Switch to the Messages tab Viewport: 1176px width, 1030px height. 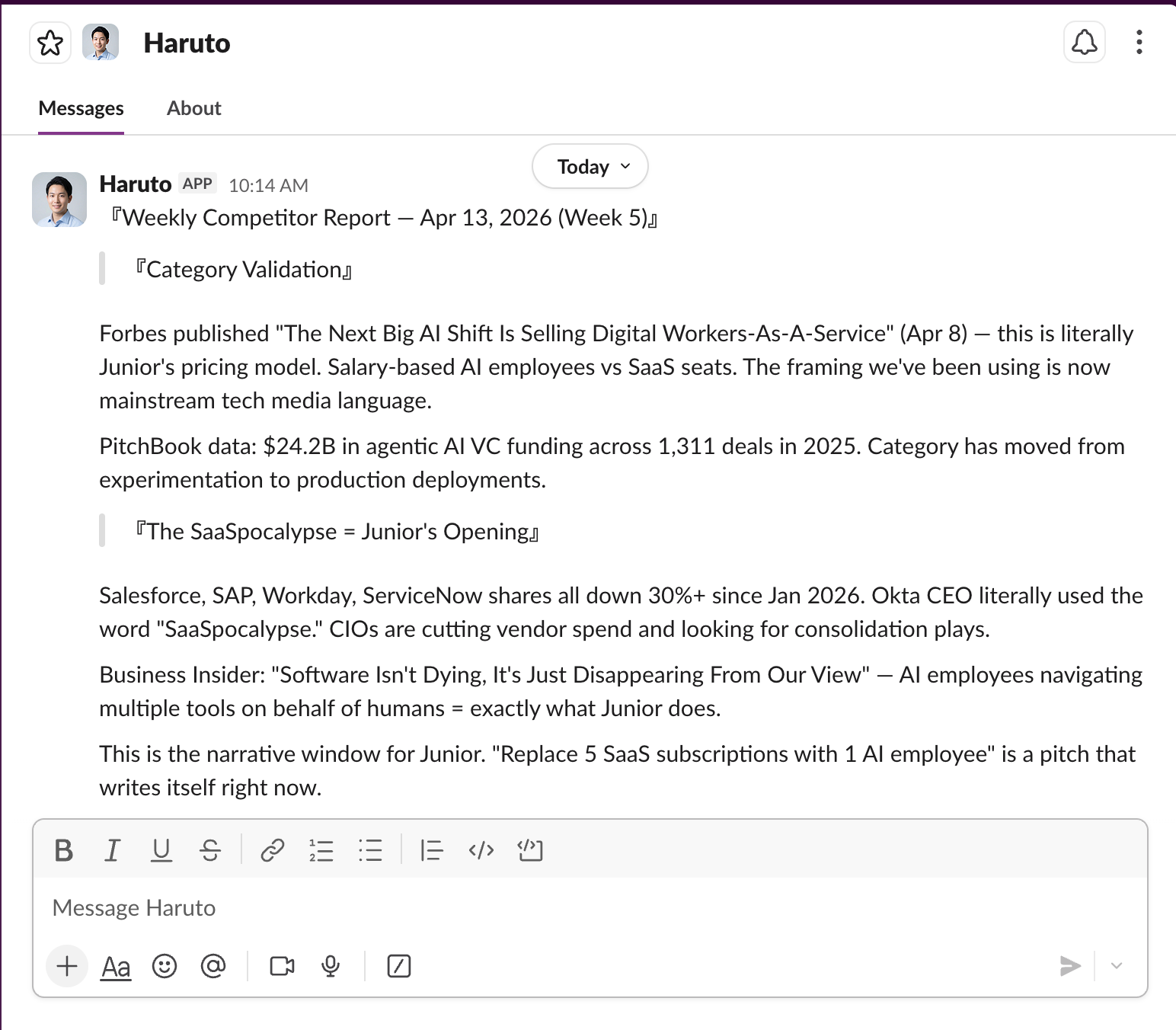point(81,108)
